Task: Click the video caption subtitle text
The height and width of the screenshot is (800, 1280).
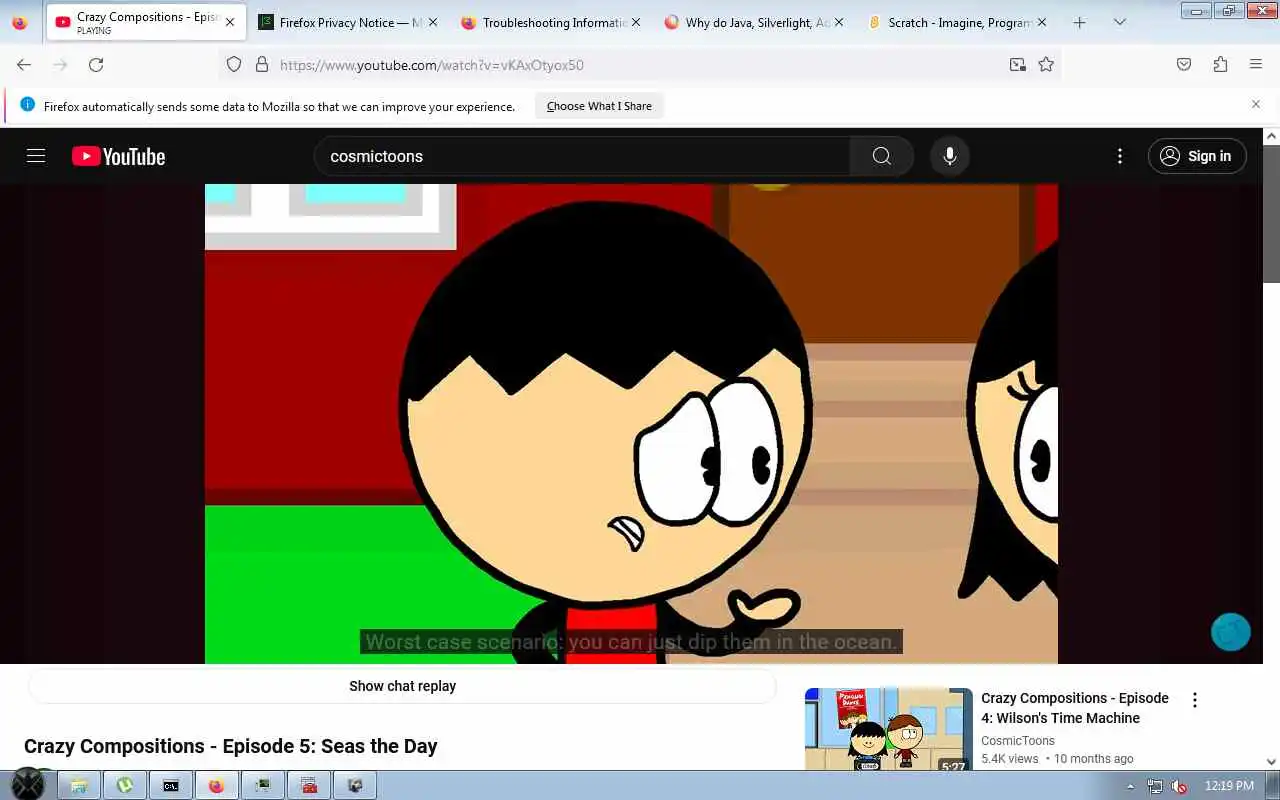Action: click(631, 642)
